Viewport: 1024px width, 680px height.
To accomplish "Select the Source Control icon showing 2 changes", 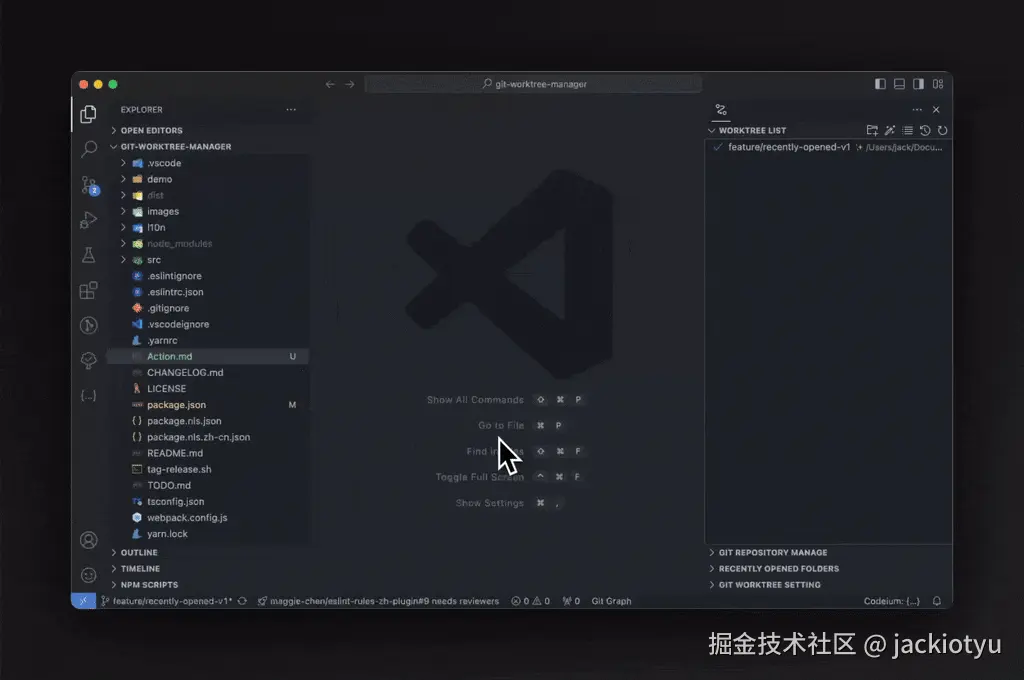I will (x=88, y=185).
